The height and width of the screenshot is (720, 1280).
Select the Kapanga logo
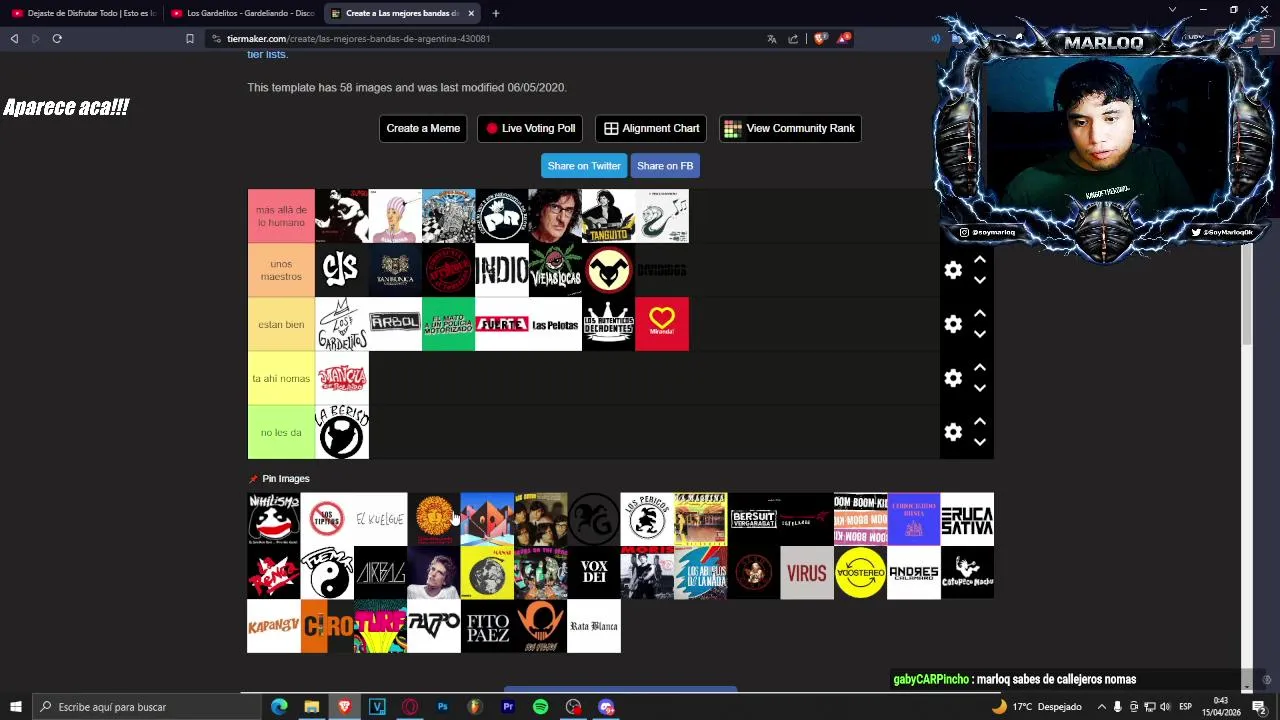273,626
